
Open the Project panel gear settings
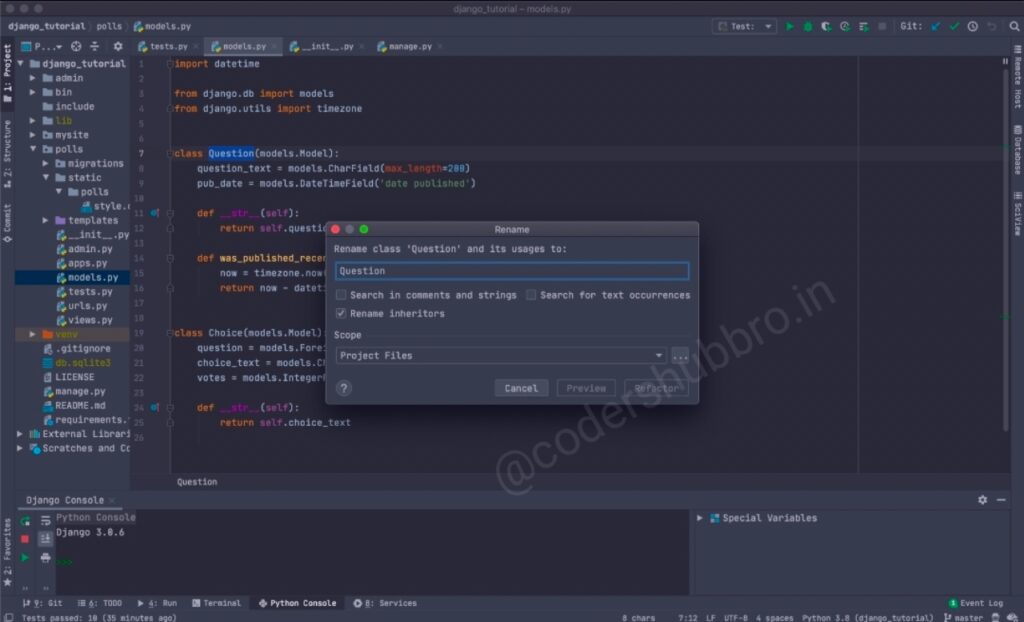[117, 46]
